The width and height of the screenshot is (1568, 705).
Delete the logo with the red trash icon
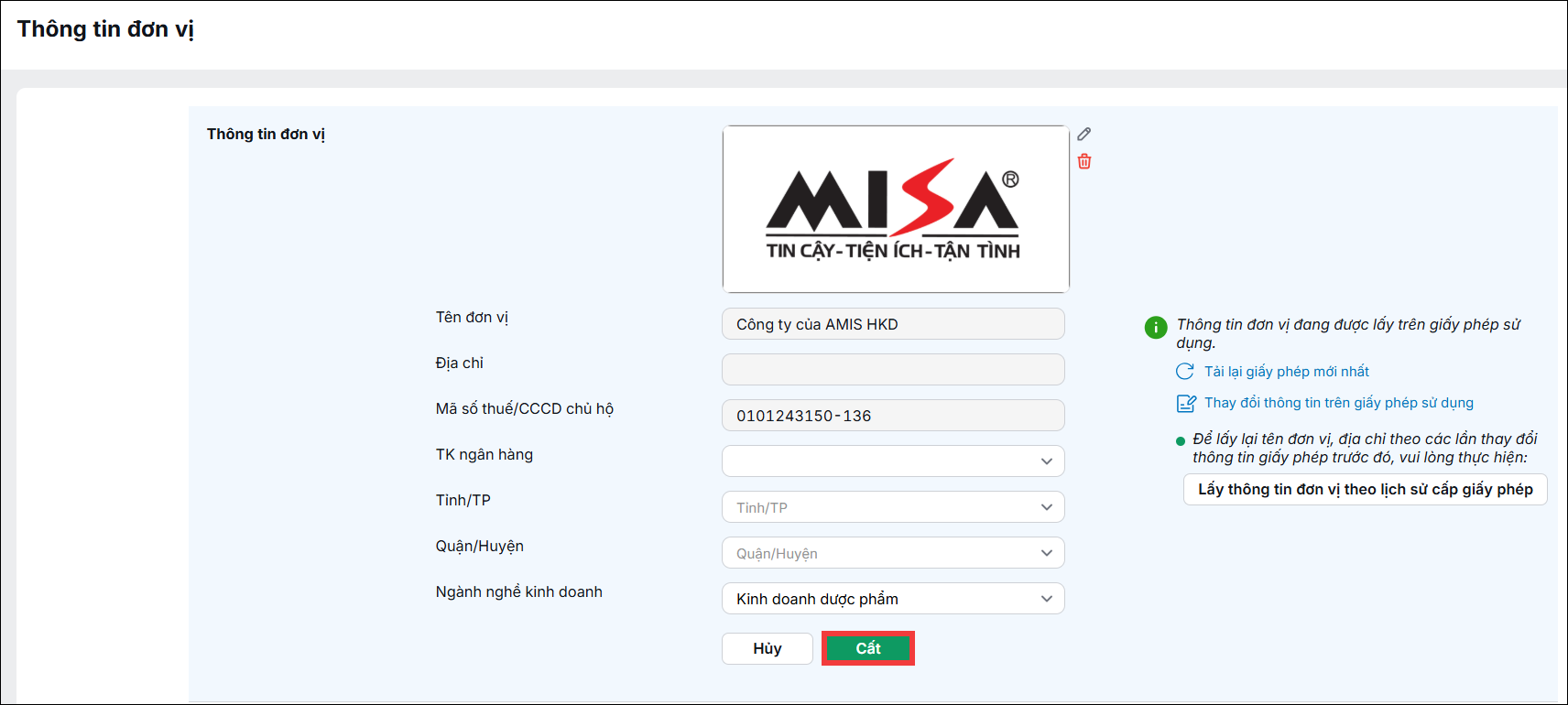(x=1084, y=161)
